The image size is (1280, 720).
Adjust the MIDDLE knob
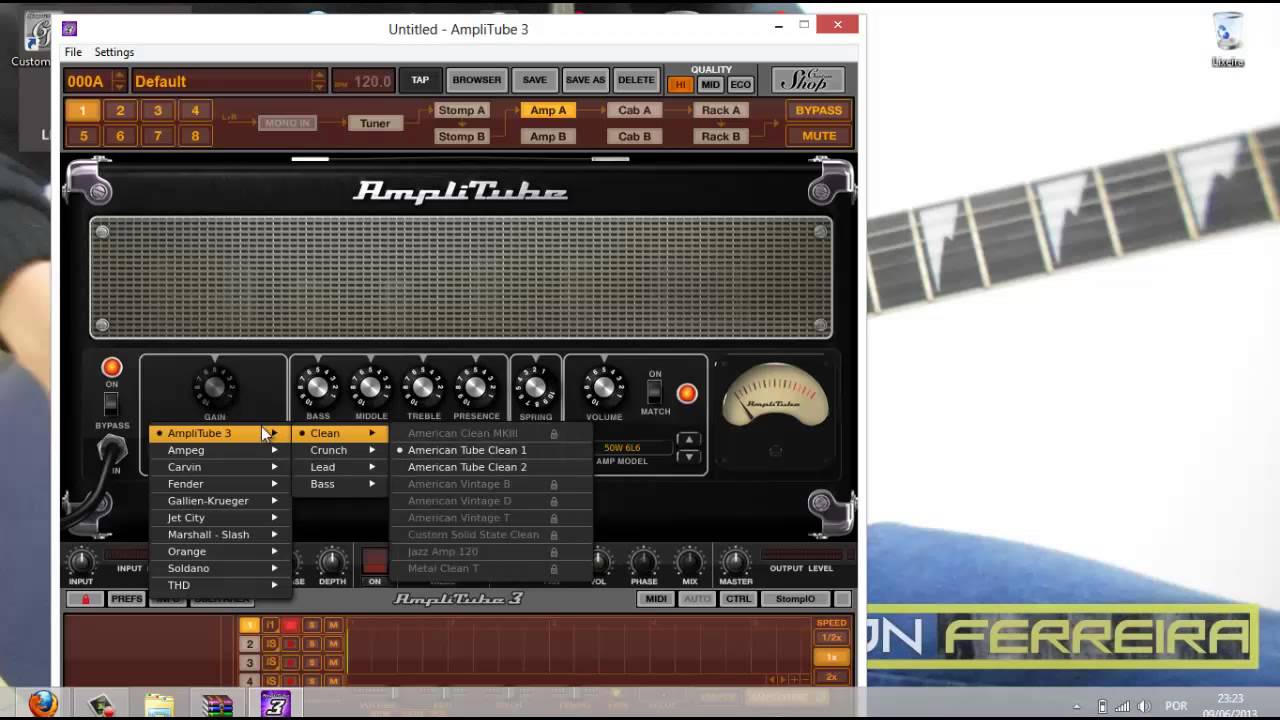pos(371,387)
